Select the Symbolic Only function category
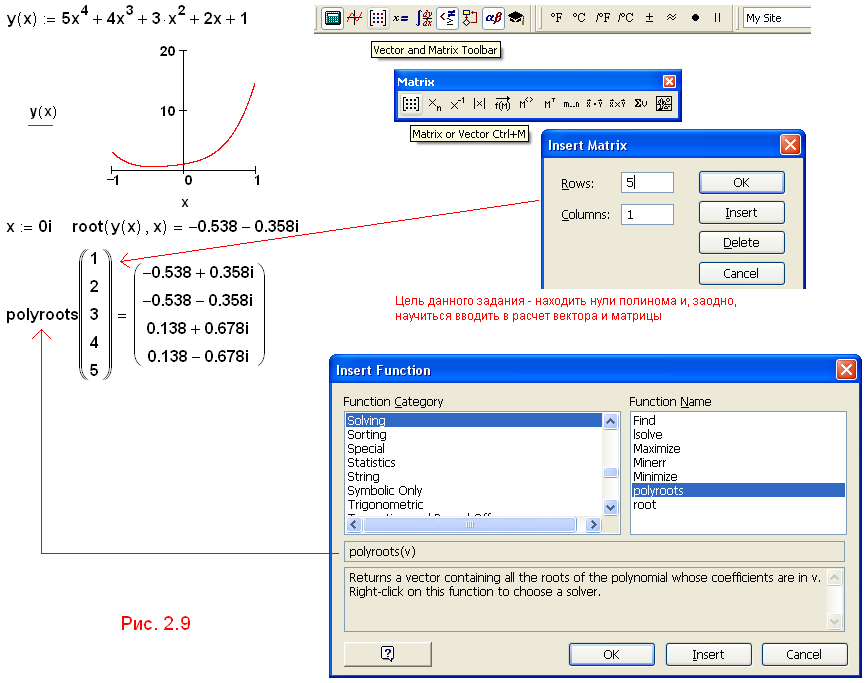The height and width of the screenshot is (683, 867). pos(473,491)
